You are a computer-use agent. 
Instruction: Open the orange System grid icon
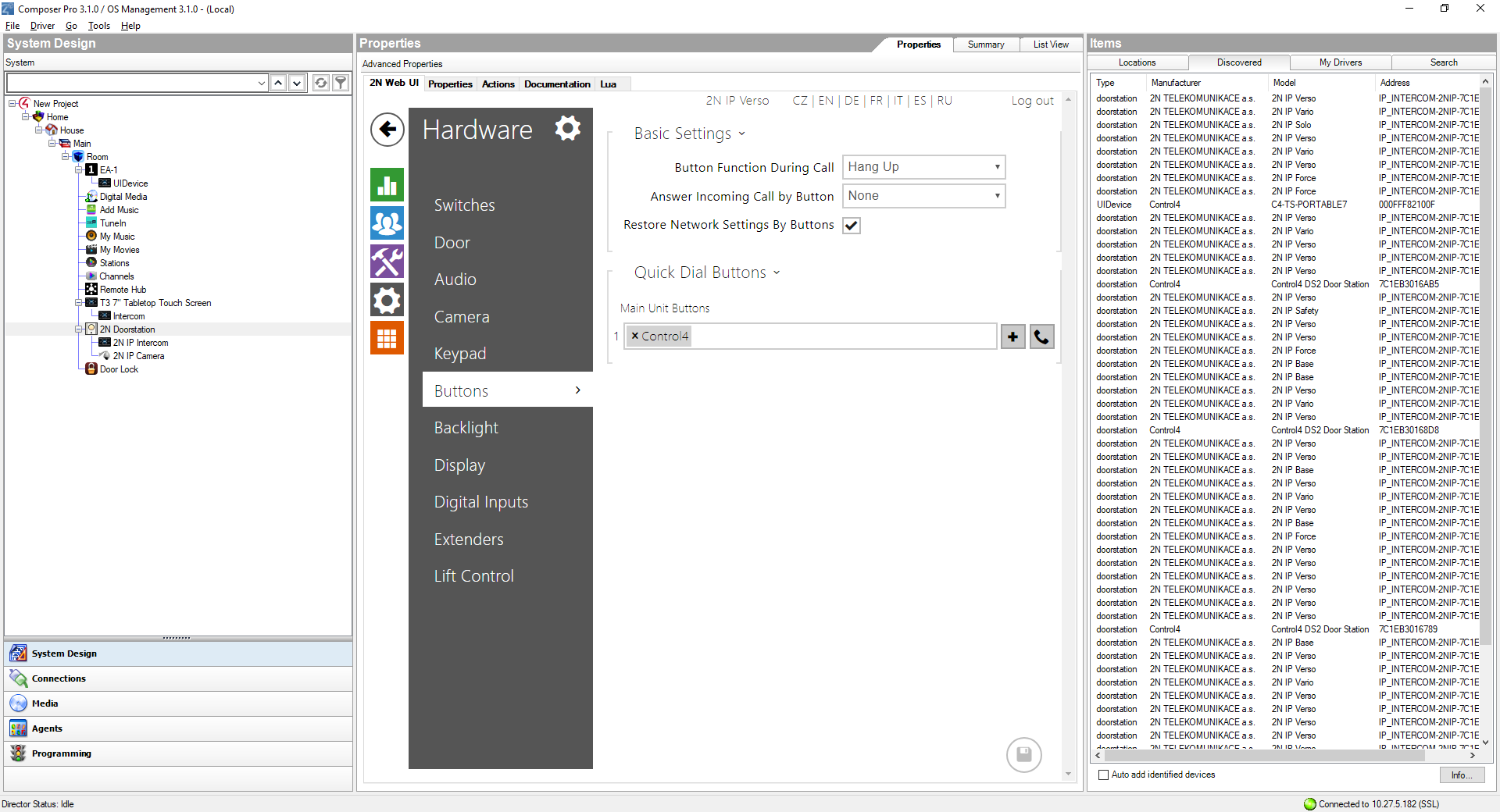pos(387,338)
